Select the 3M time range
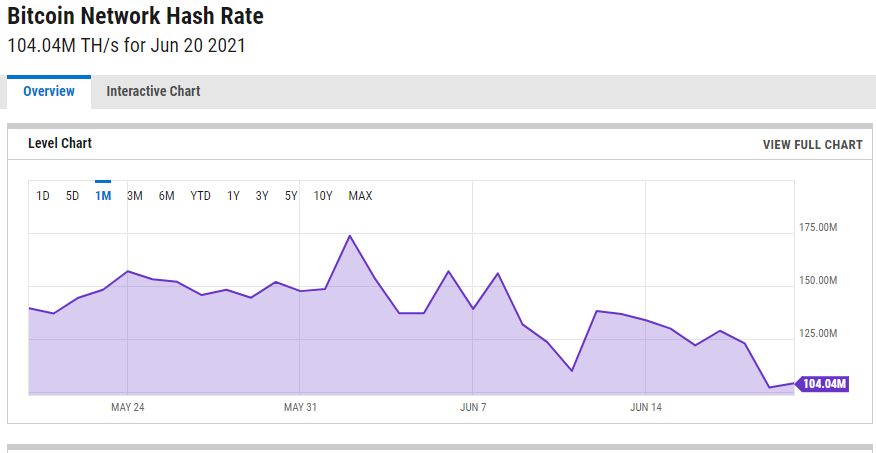 coord(135,196)
